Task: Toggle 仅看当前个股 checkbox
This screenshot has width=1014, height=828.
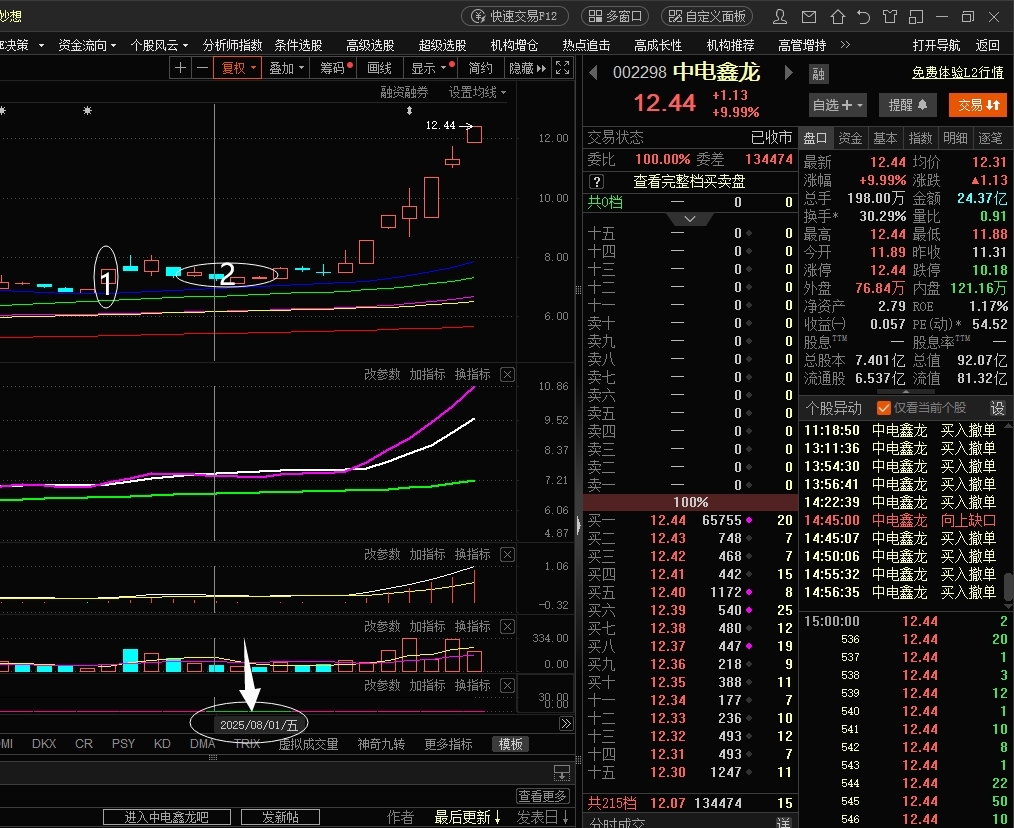Action: tap(883, 408)
